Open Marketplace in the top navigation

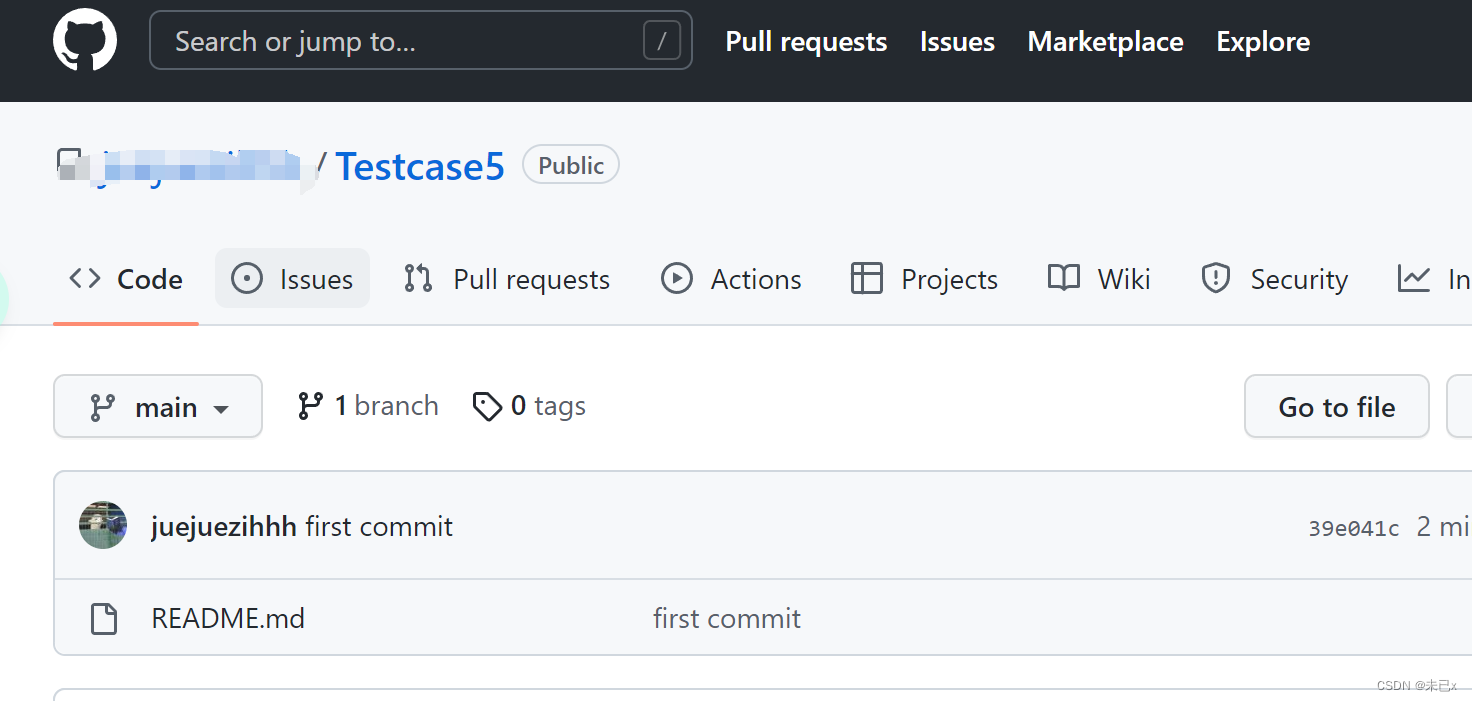click(1105, 41)
